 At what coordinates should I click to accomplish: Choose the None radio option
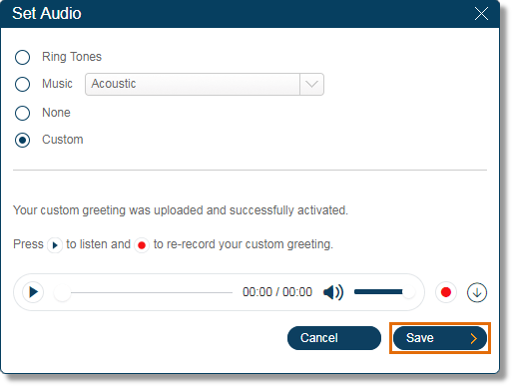point(22,113)
